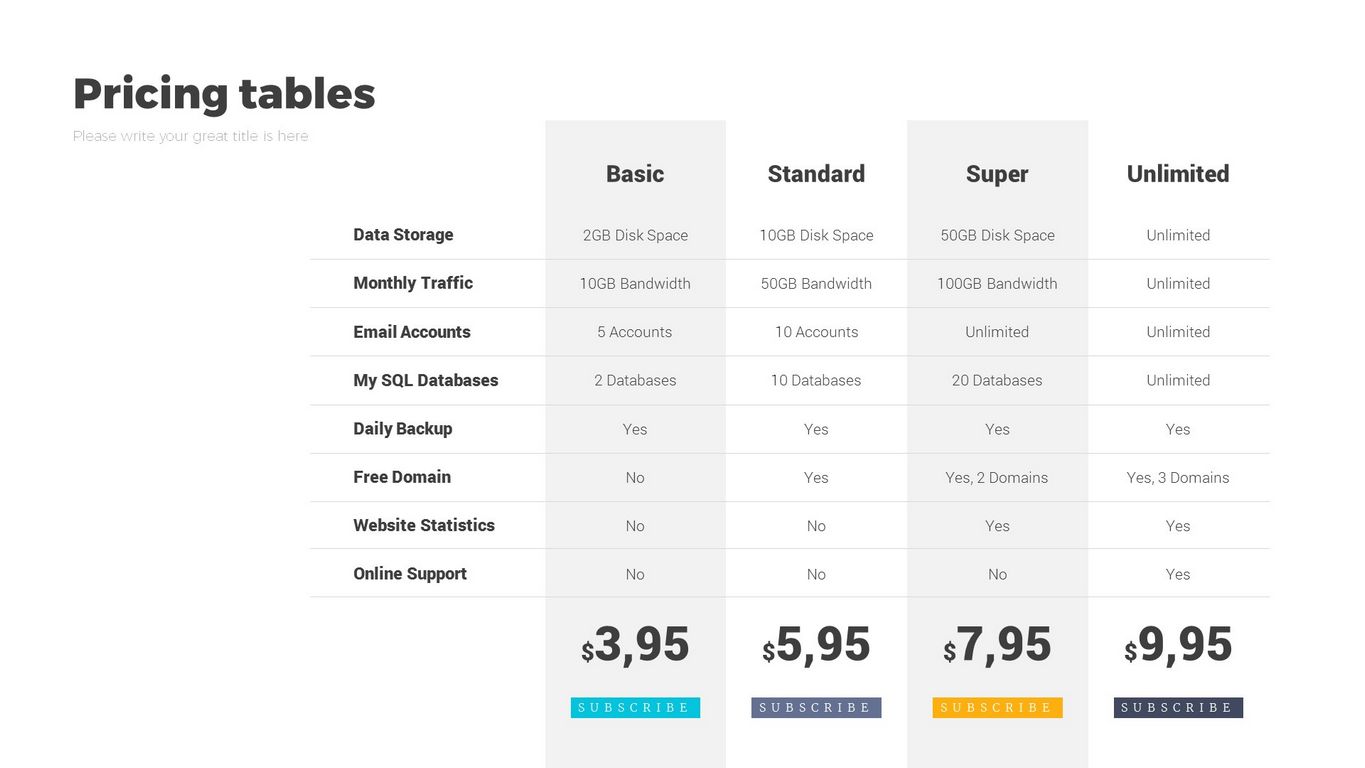This screenshot has width=1365, height=768.
Task: Hit the orange Subscribe button under Super
Action: pos(997,708)
